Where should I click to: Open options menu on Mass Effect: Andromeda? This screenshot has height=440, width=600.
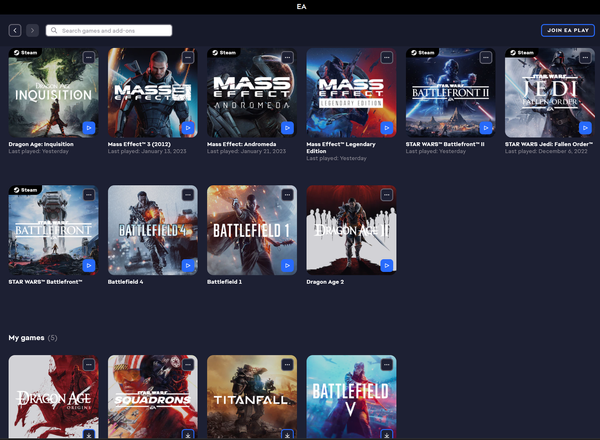coord(287,57)
